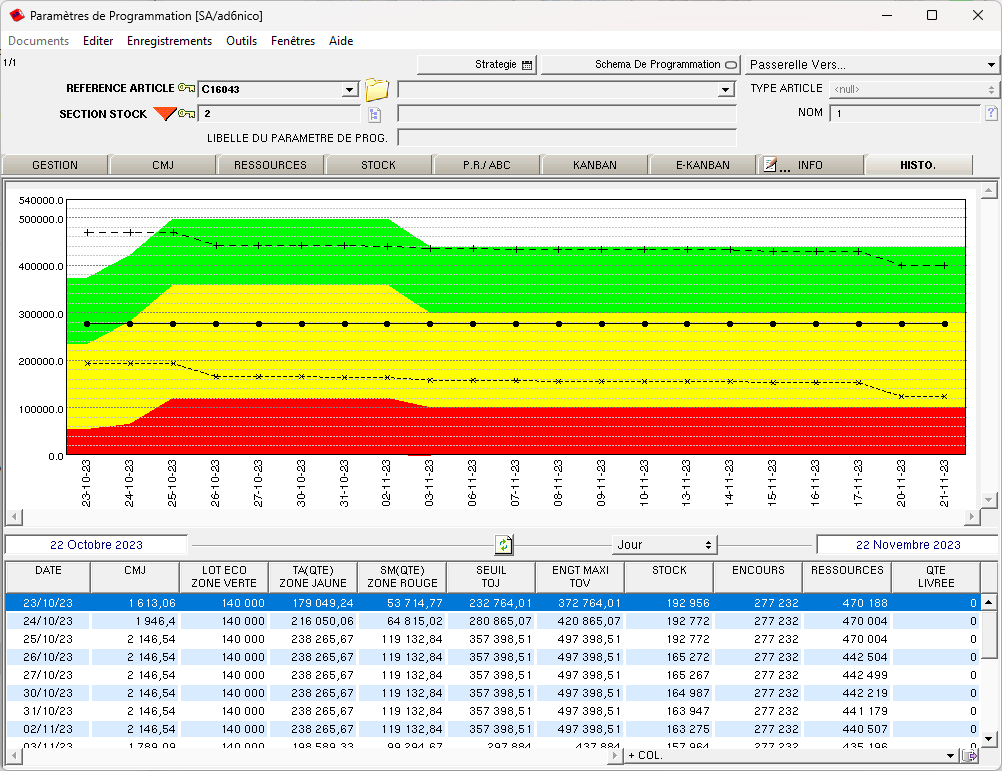Open the INFO tab with notepad icon
The image size is (1002, 771).
[809, 165]
